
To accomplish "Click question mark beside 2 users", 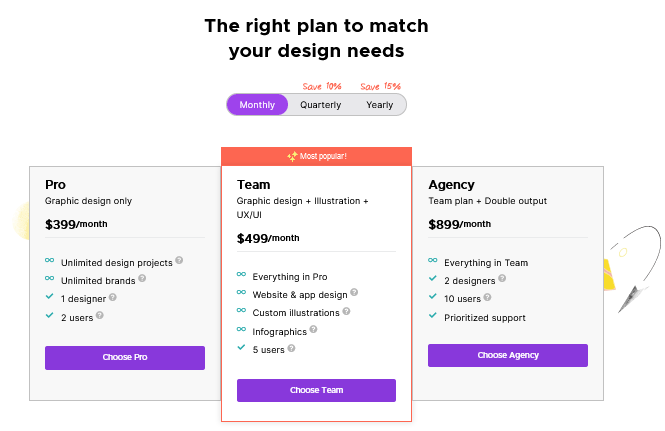I will (100, 315).
